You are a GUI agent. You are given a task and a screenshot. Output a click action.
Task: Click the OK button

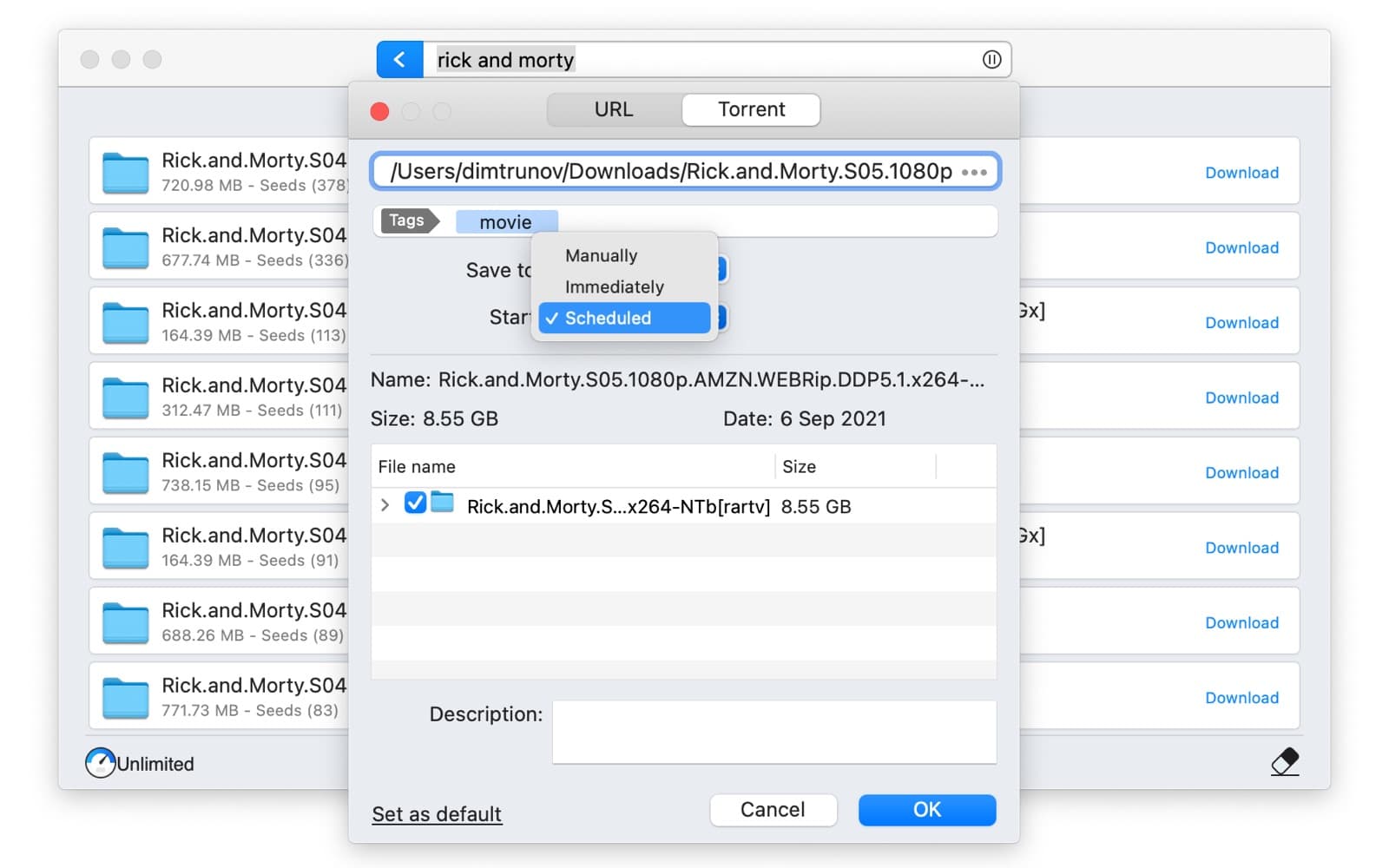pyautogui.click(x=927, y=810)
